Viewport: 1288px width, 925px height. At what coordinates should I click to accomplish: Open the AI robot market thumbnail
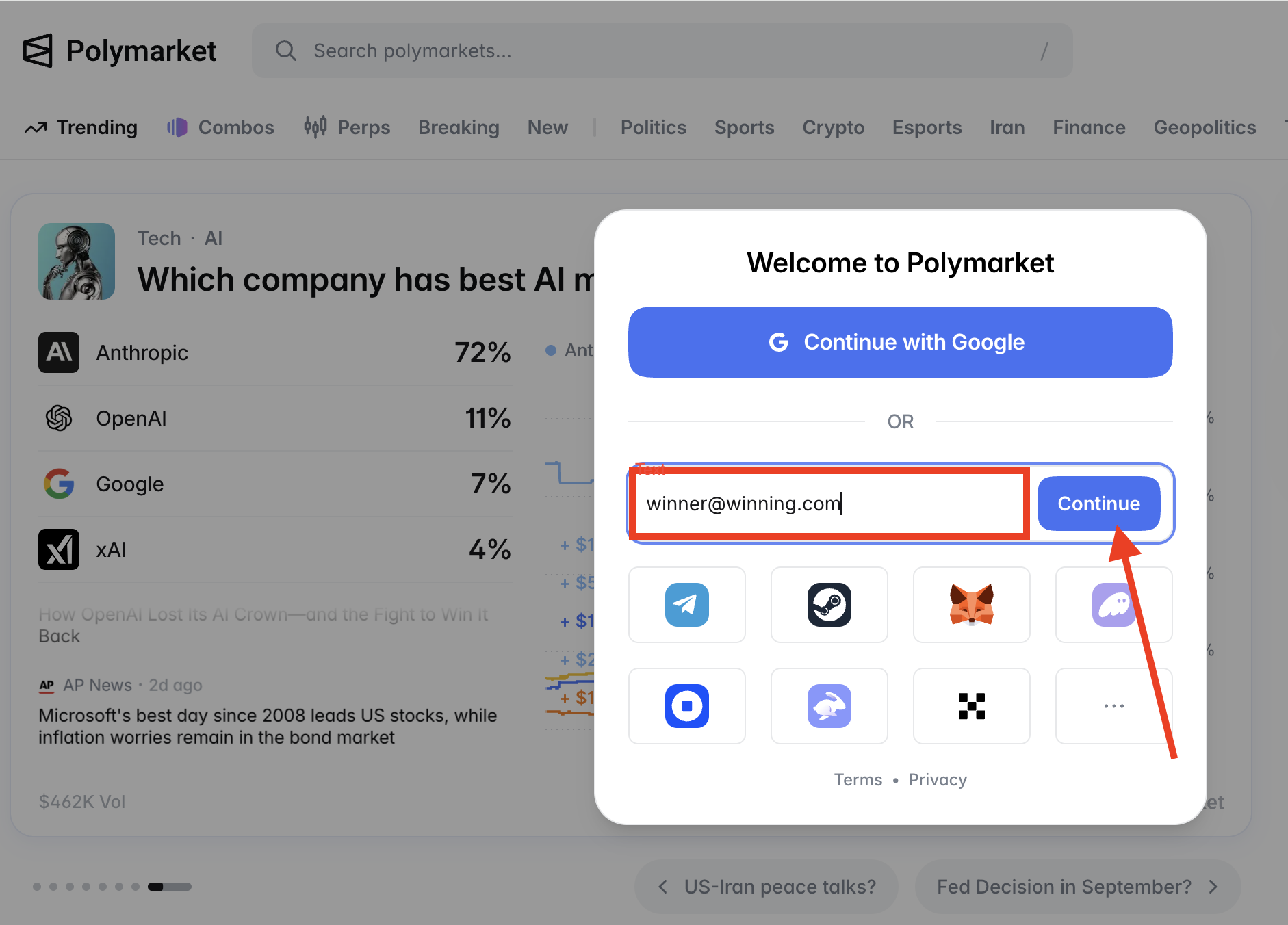pyautogui.click(x=77, y=261)
